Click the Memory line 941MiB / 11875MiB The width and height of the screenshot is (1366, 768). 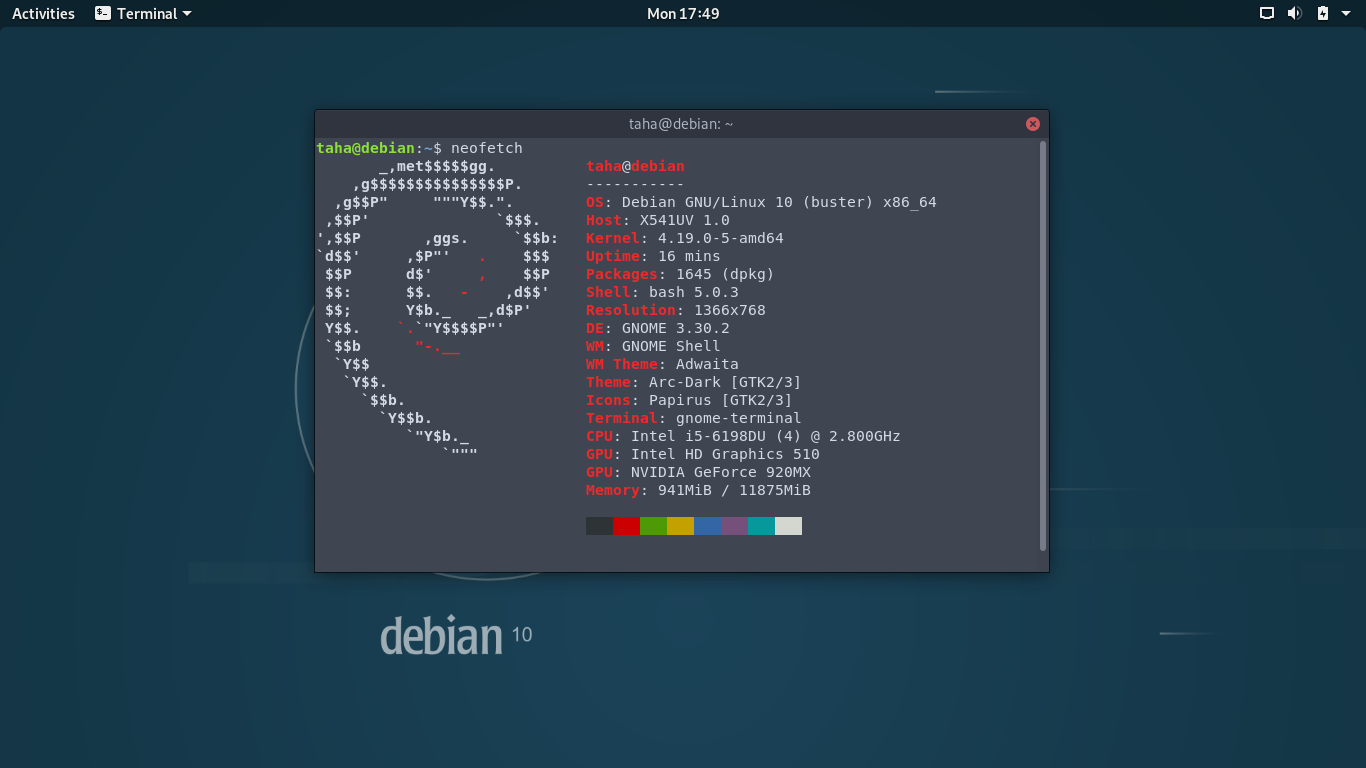point(698,490)
